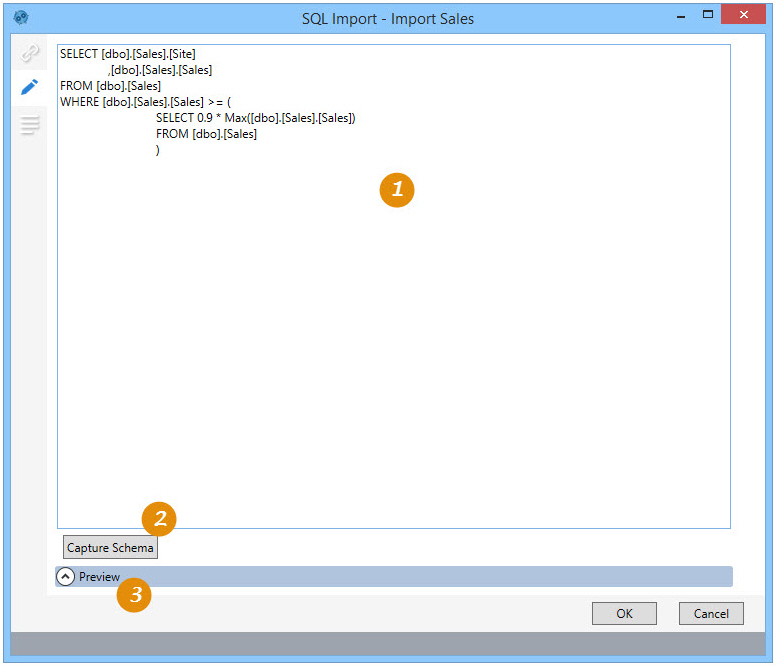Open the connection link tab icon
This screenshot has width=776, height=666.
click(29, 52)
